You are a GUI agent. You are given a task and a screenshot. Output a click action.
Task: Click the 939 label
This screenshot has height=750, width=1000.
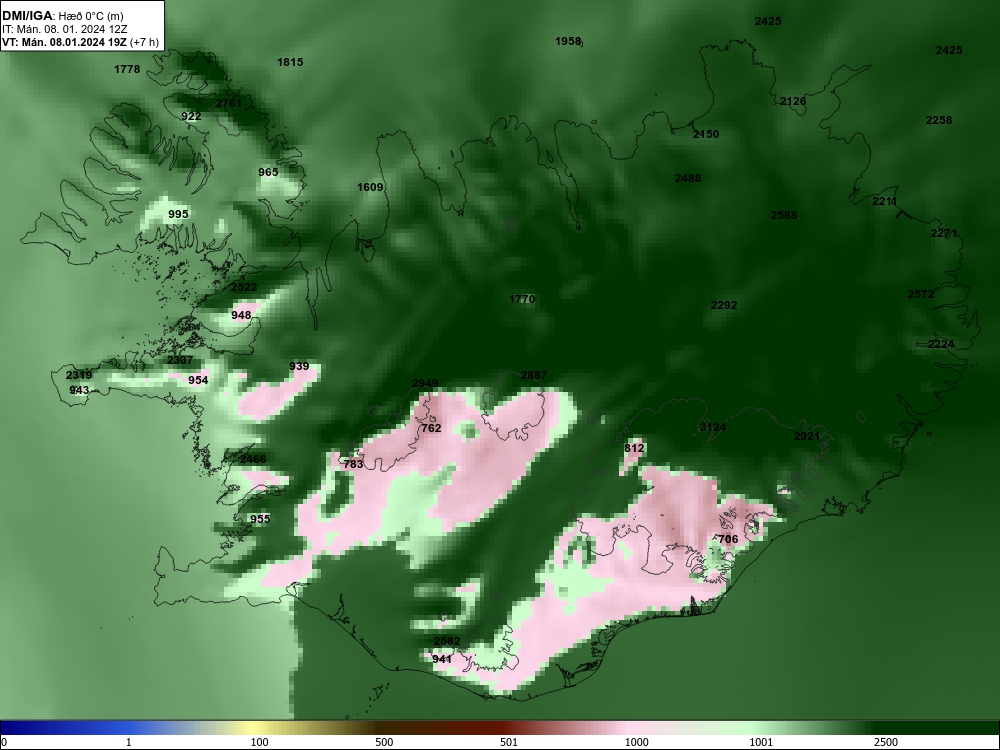click(x=299, y=366)
